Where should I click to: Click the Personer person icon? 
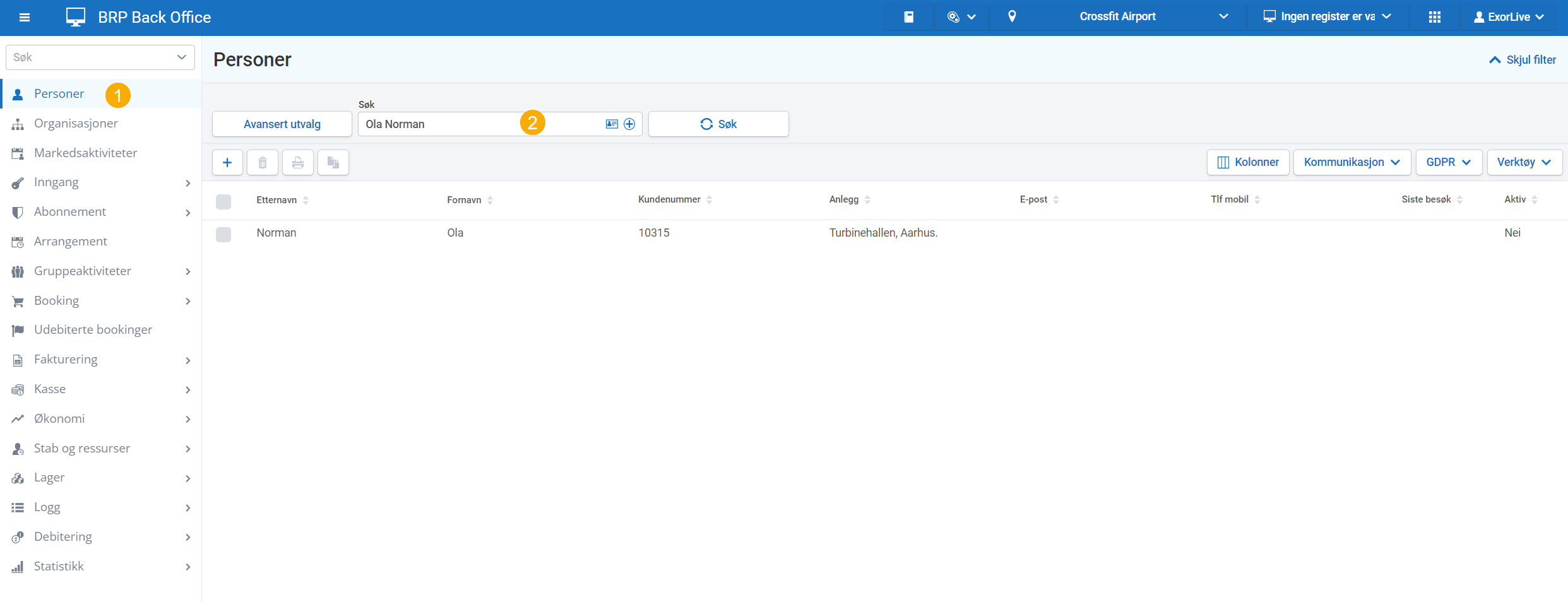click(18, 95)
